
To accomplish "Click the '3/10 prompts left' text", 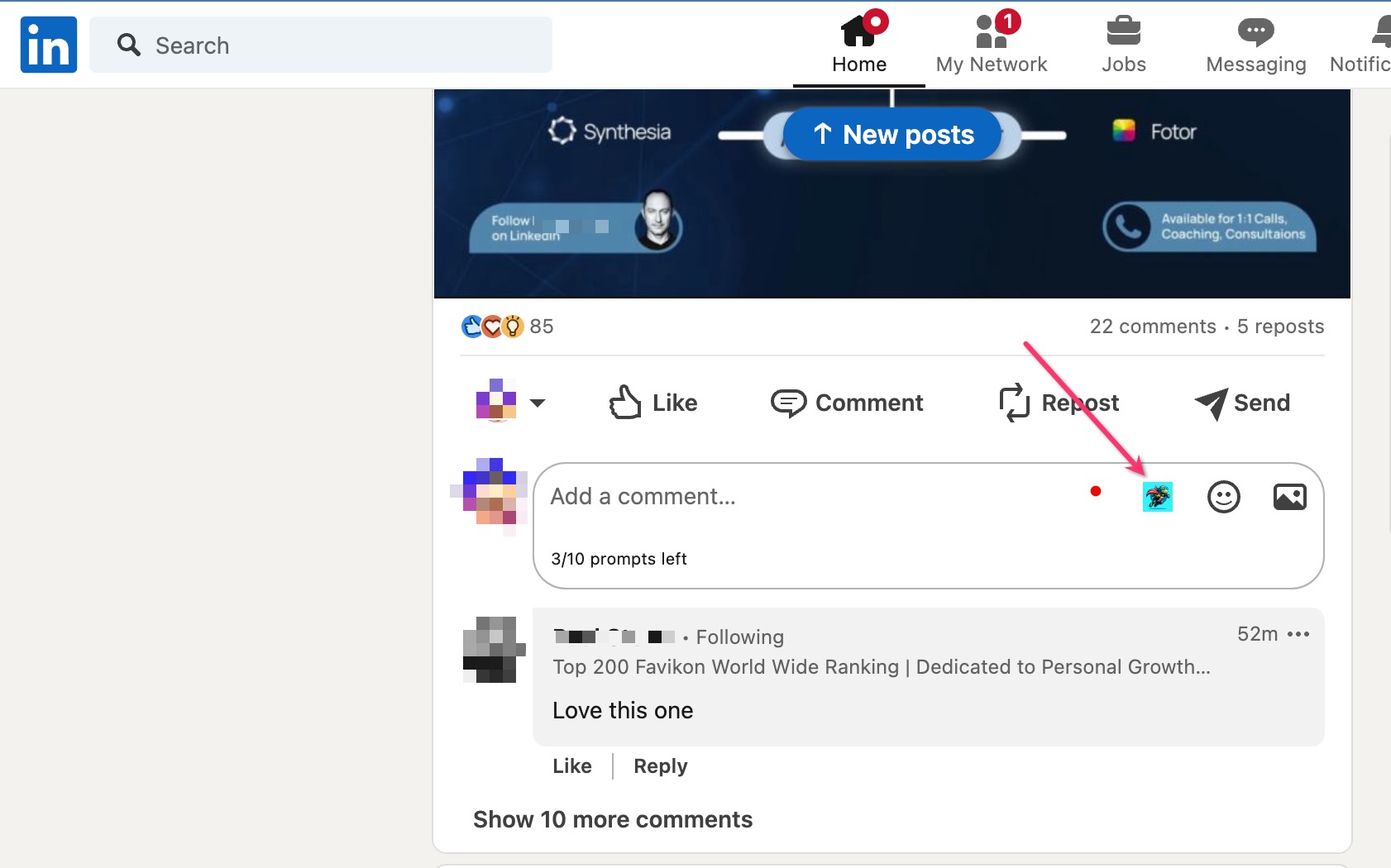I will click(619, 559).
